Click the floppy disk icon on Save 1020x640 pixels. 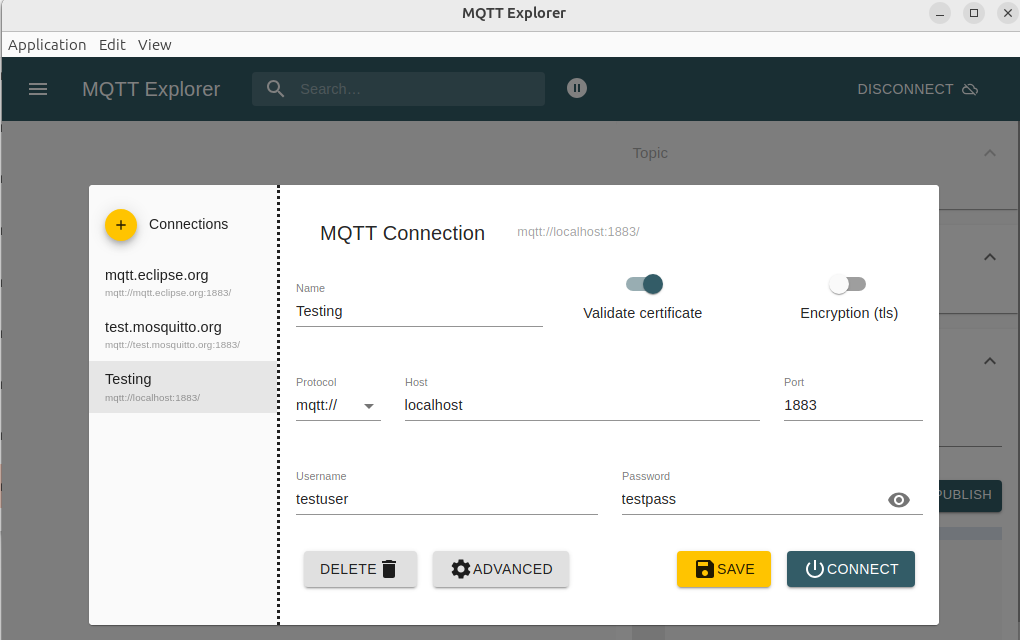pos(704,569)
